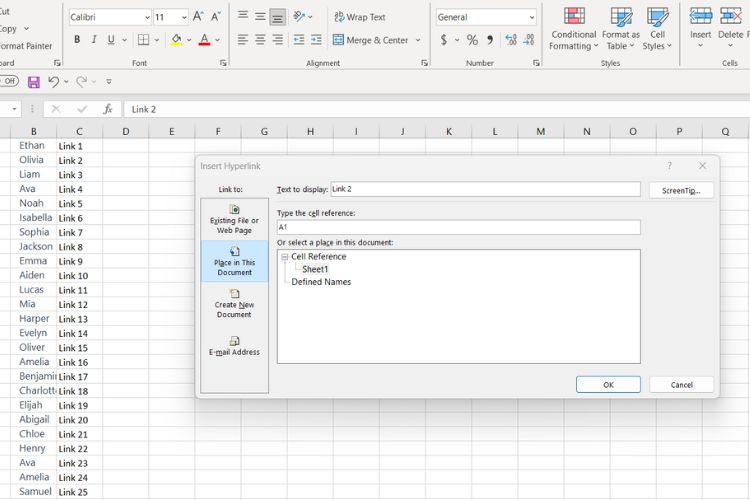Screen dimensions: 750x500
Task: Click Insert Function fx button
Action: click(108, 109)
